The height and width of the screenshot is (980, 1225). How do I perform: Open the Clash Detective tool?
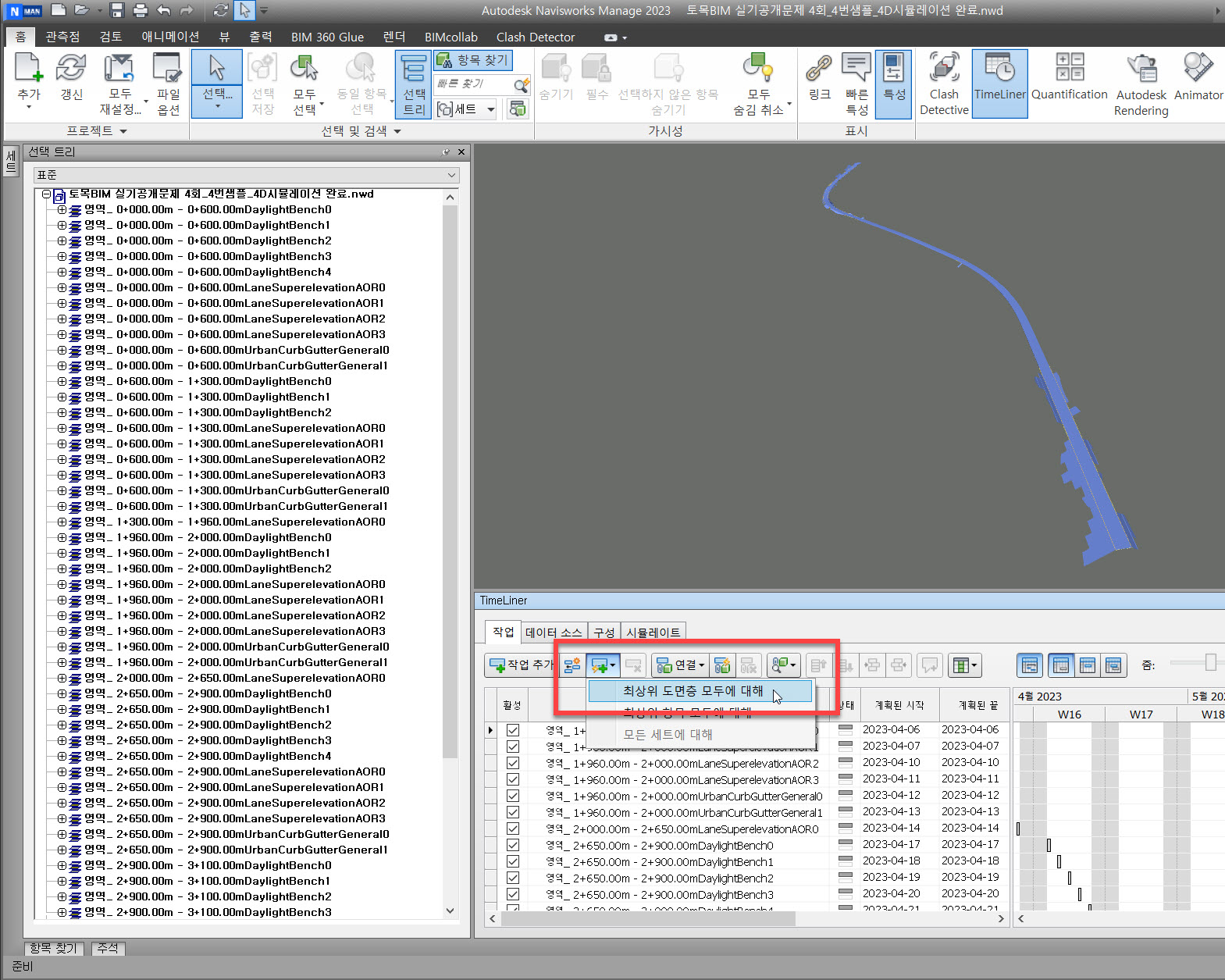point(943,84)
